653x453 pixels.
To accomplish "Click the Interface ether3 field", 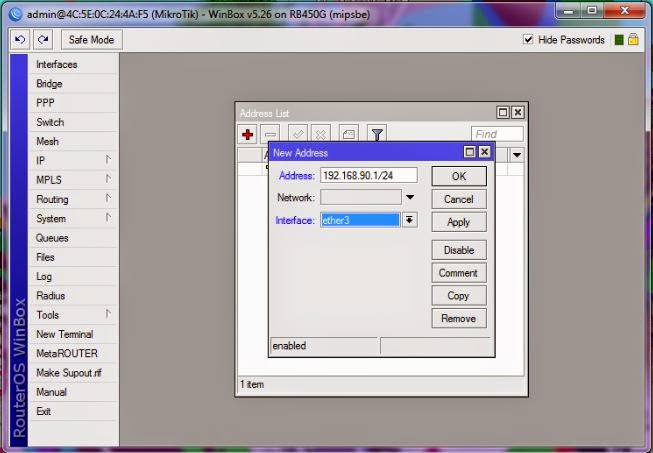I will (x=360, y=220).
